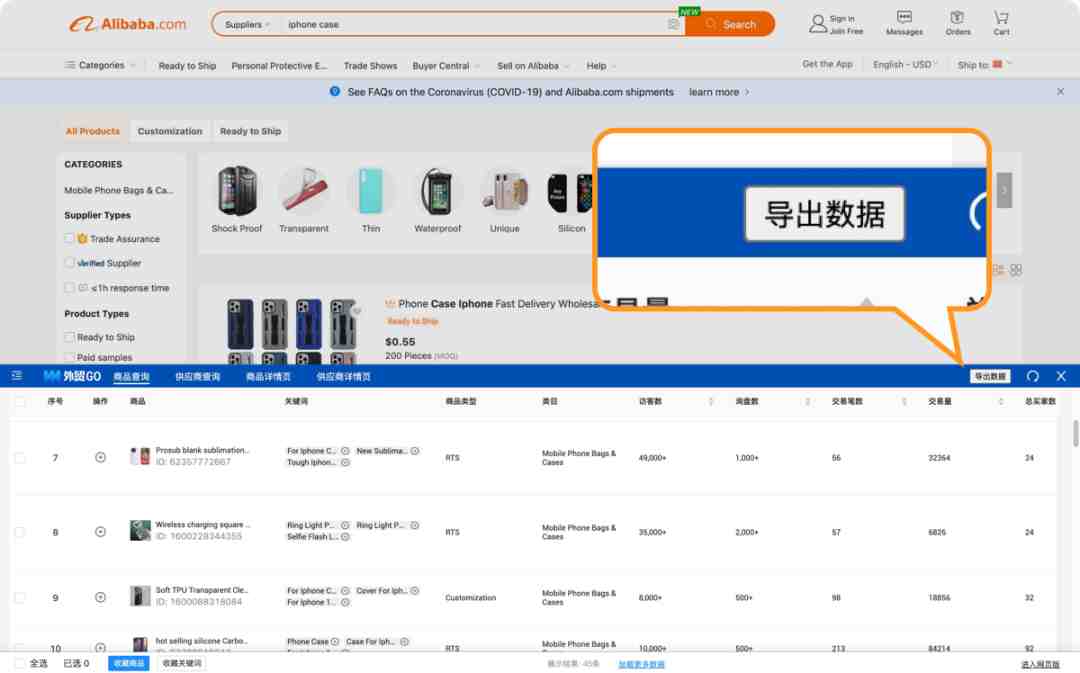
Task: Close the 外贸GO panel
Action: pyautogui.click(x=1061, y=376)
